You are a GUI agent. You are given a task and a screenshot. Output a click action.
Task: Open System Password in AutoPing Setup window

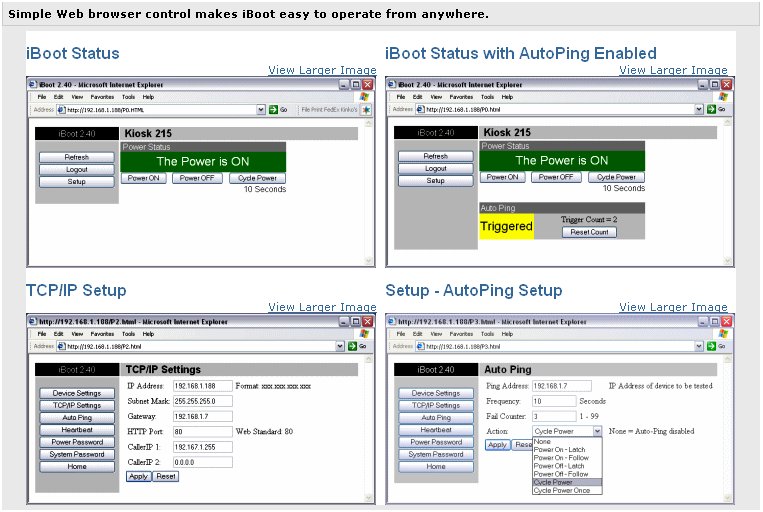pos(436,454)
